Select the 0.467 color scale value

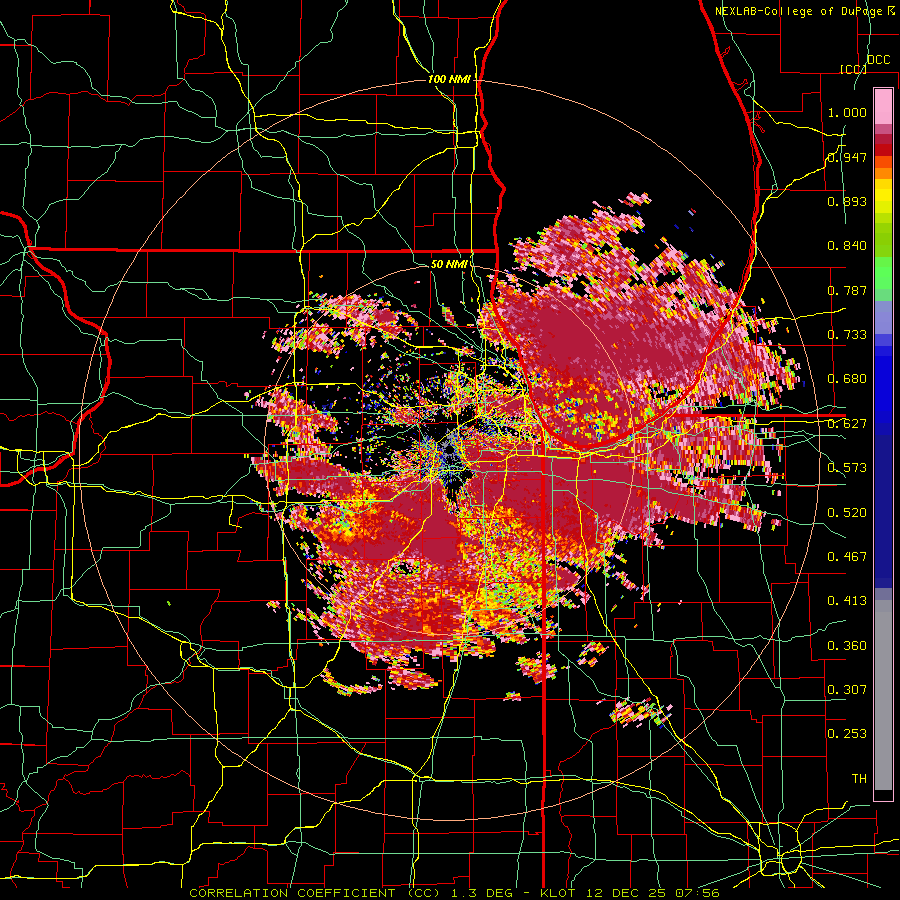point(847,557)
